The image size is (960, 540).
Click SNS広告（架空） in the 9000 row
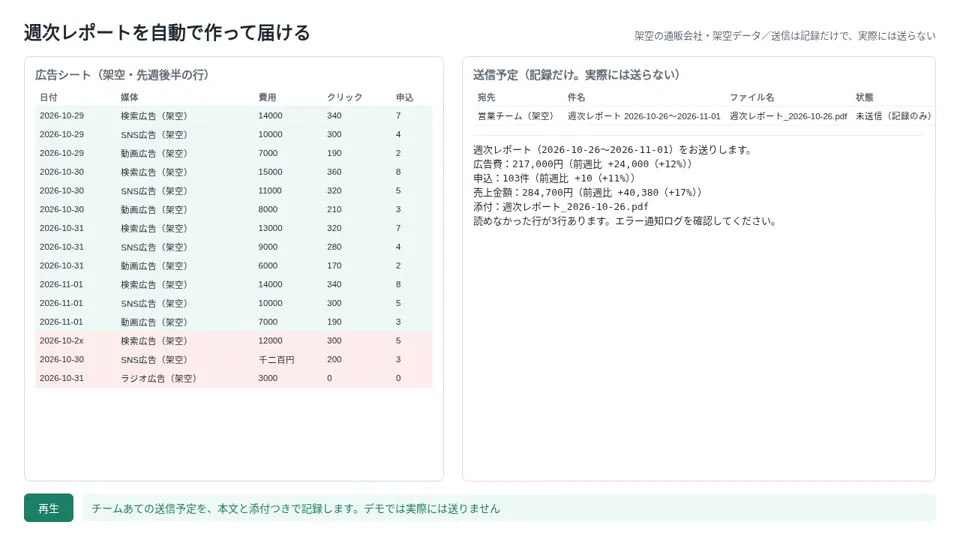(154, 247)
